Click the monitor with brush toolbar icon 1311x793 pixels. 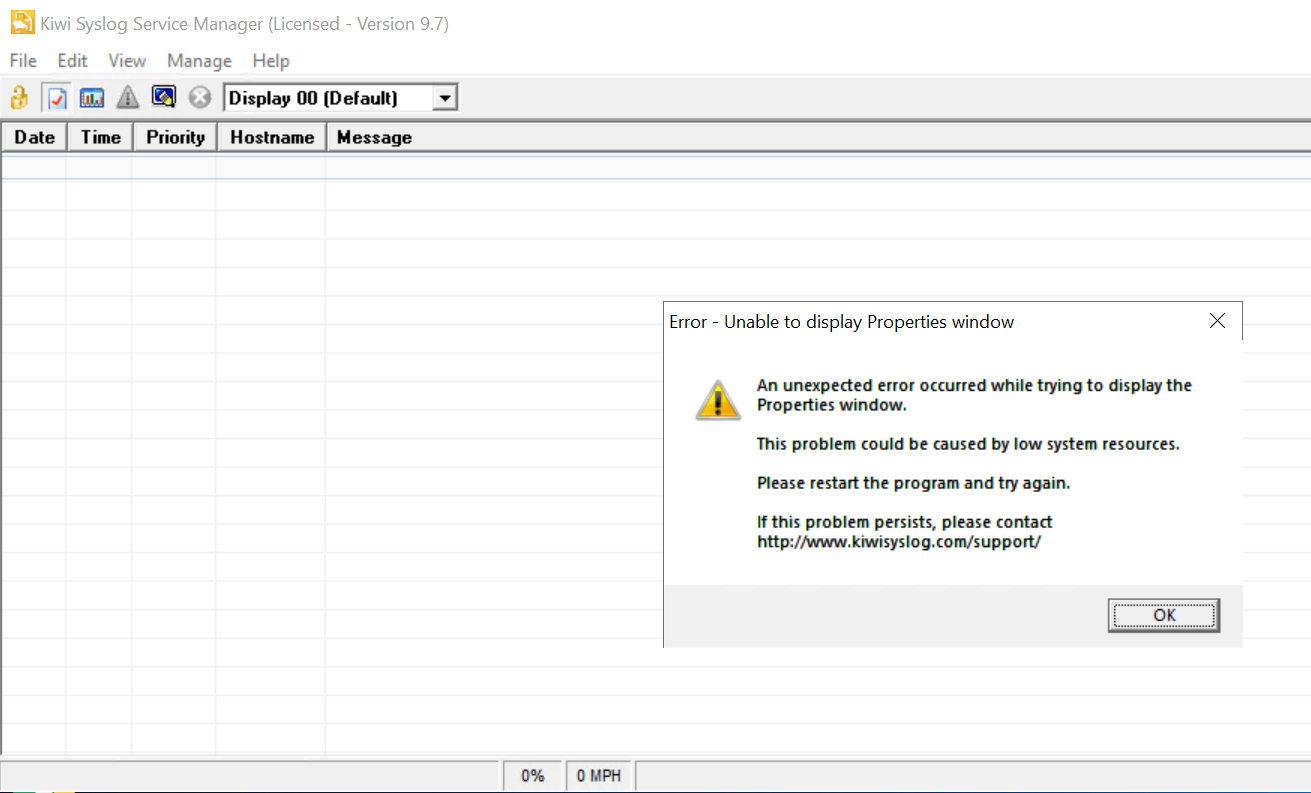(x=164, y=97)
